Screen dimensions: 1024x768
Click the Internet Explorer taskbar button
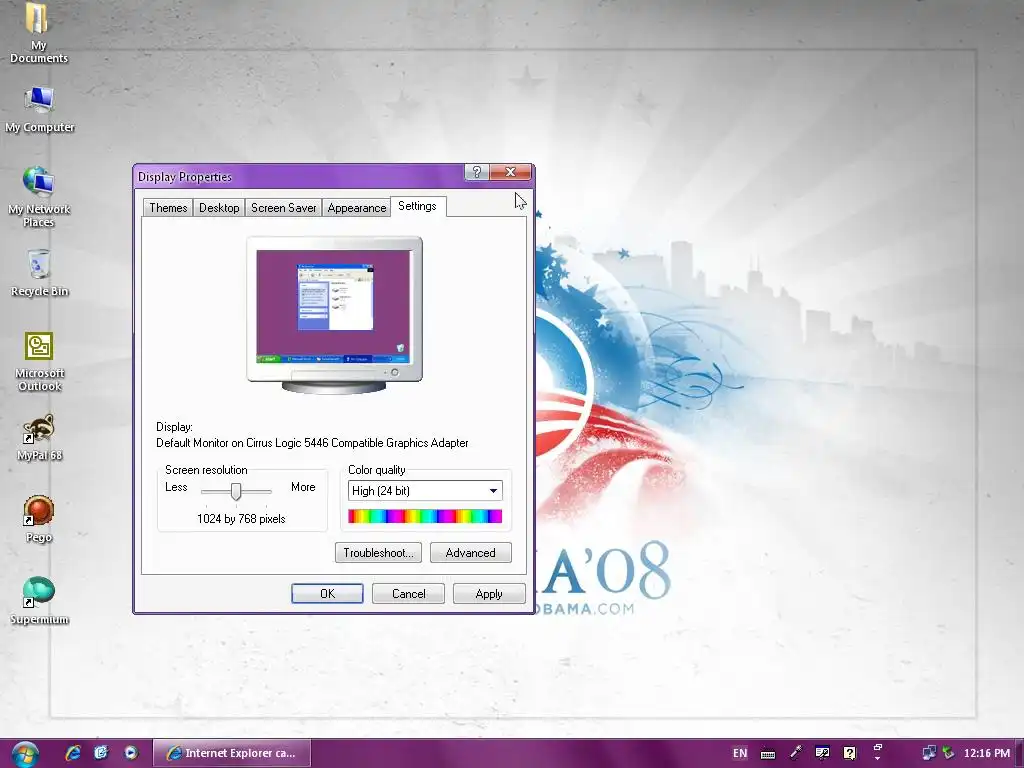point(232,753)
